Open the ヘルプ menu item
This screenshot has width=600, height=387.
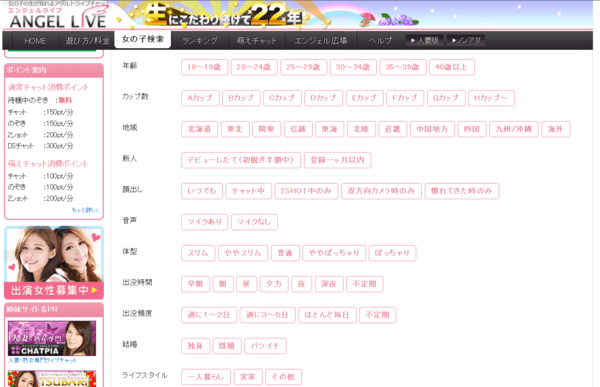[x=380, y=41]
